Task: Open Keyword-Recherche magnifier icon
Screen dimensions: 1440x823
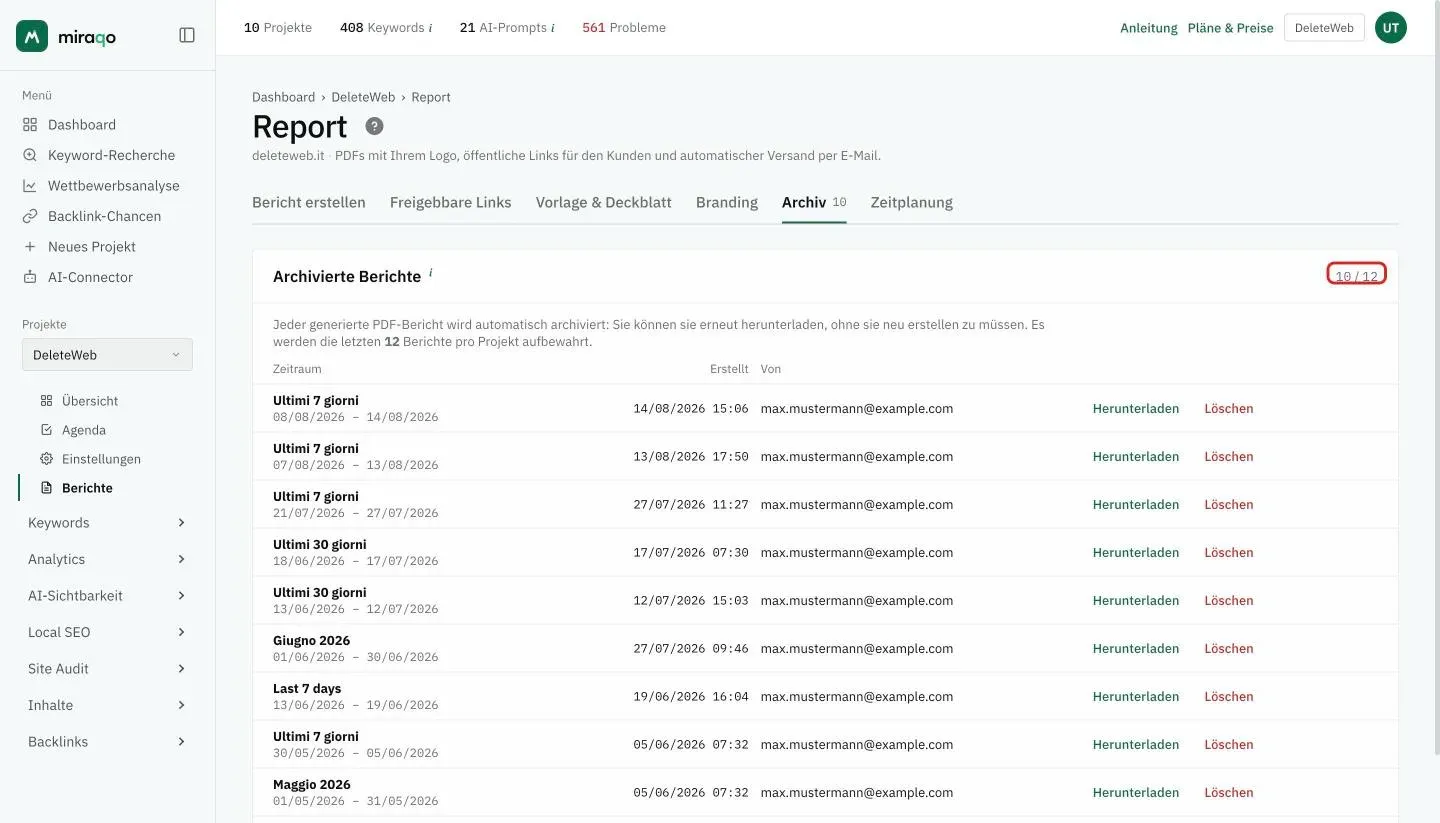Action: 30,155
